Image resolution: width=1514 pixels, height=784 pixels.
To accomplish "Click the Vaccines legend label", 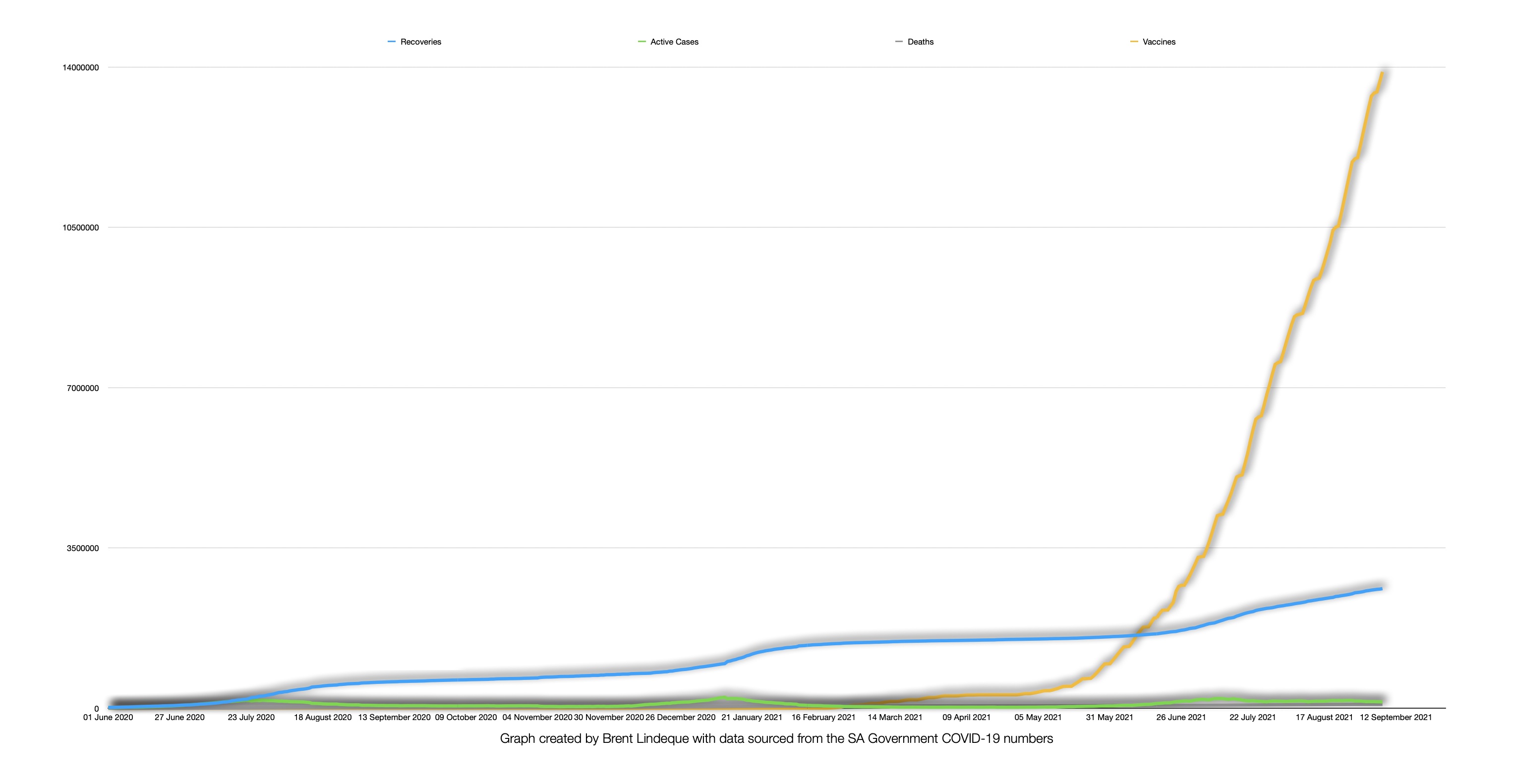I will [x=1159, y=42].
